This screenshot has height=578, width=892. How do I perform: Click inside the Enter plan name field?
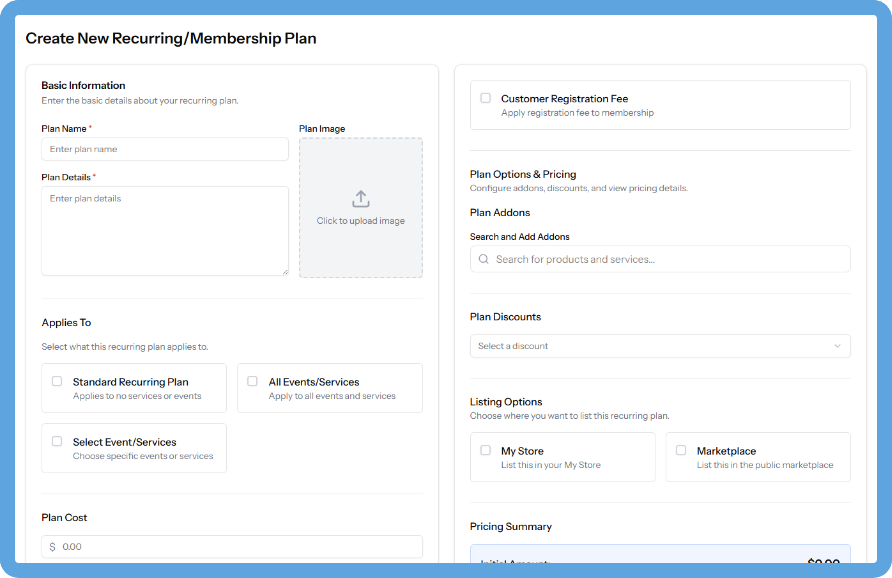pos(164,149)
